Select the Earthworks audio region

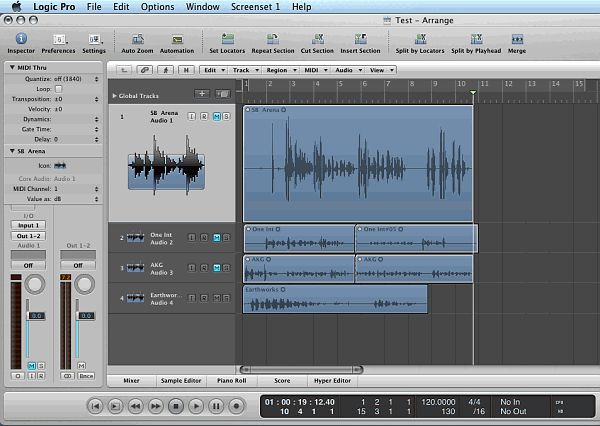tap(335, 299)
